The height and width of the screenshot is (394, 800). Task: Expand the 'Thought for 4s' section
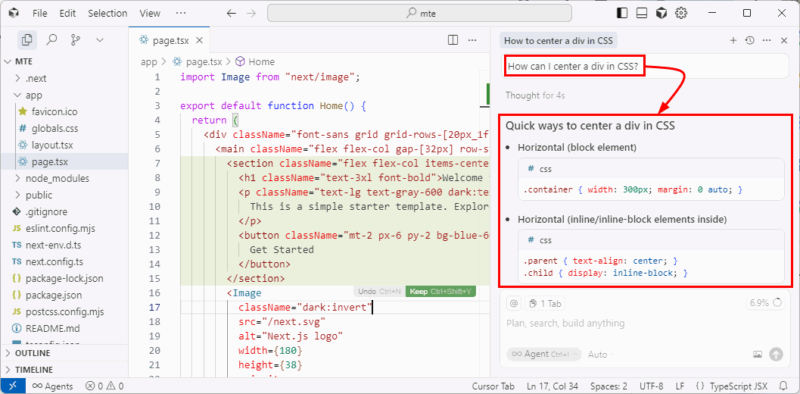tap(535, 95)
